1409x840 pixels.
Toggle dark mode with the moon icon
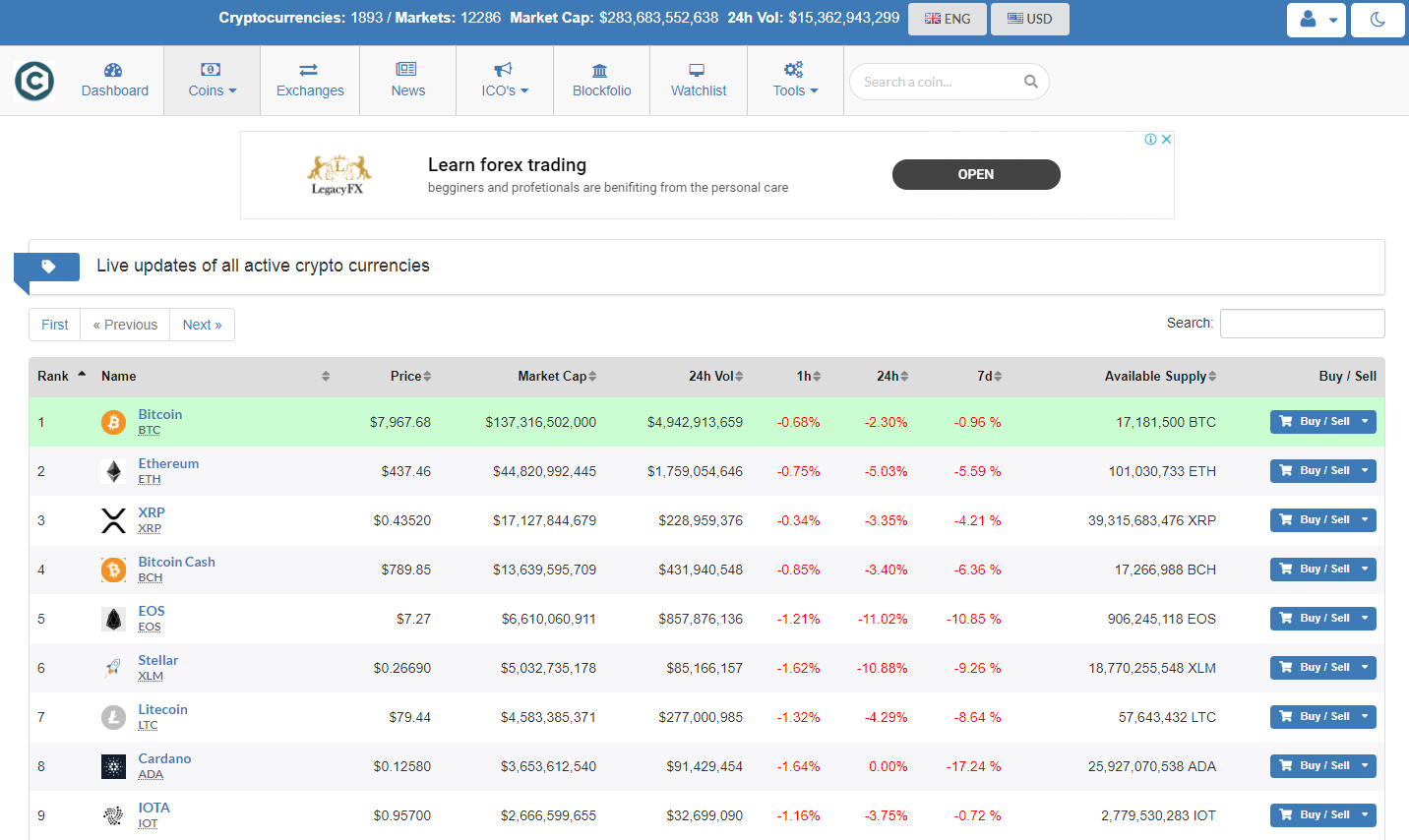tap(1377, 20)
